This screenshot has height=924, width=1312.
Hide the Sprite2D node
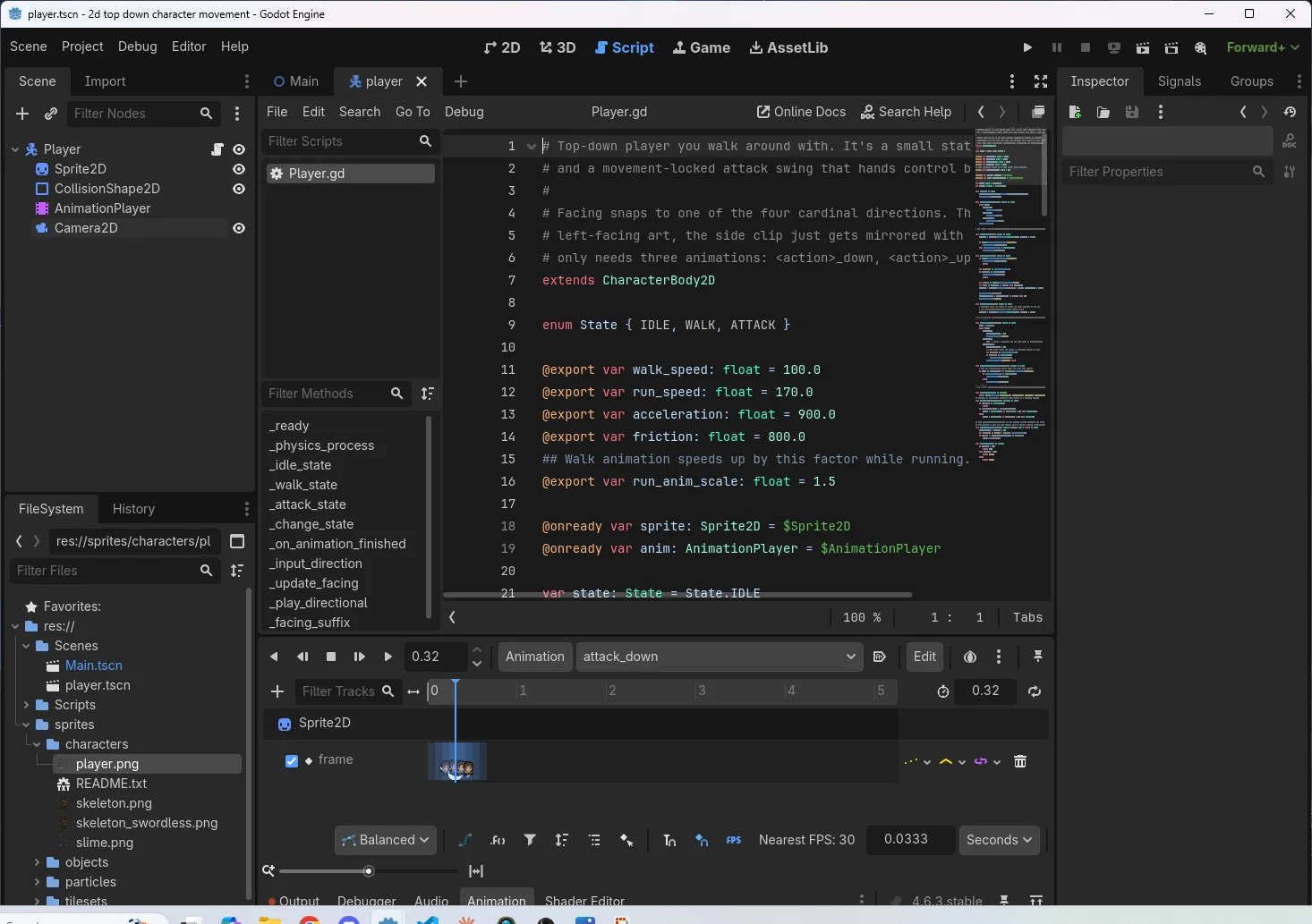click(x=239, y=169)
